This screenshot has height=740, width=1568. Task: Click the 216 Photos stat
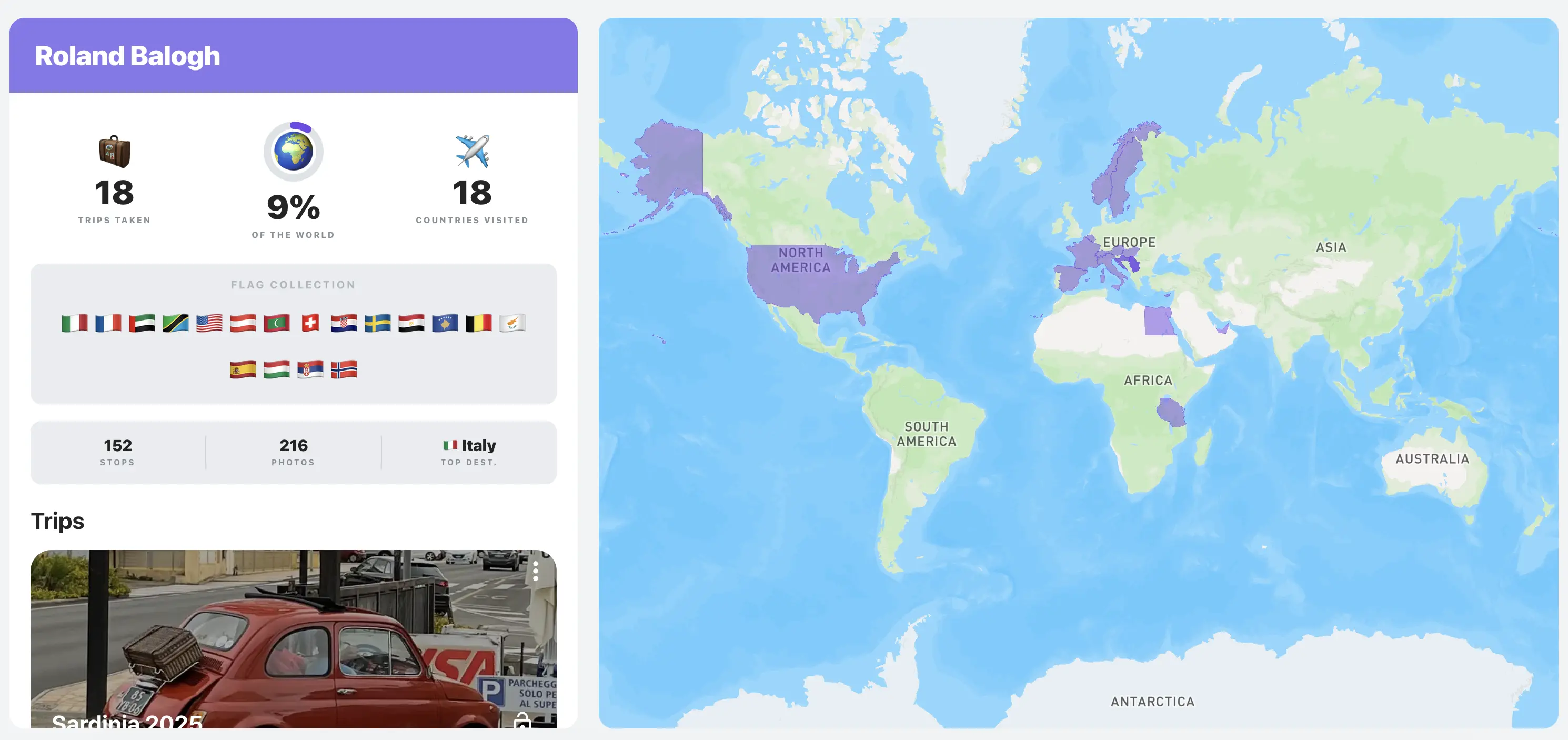(x=294, y=451)
